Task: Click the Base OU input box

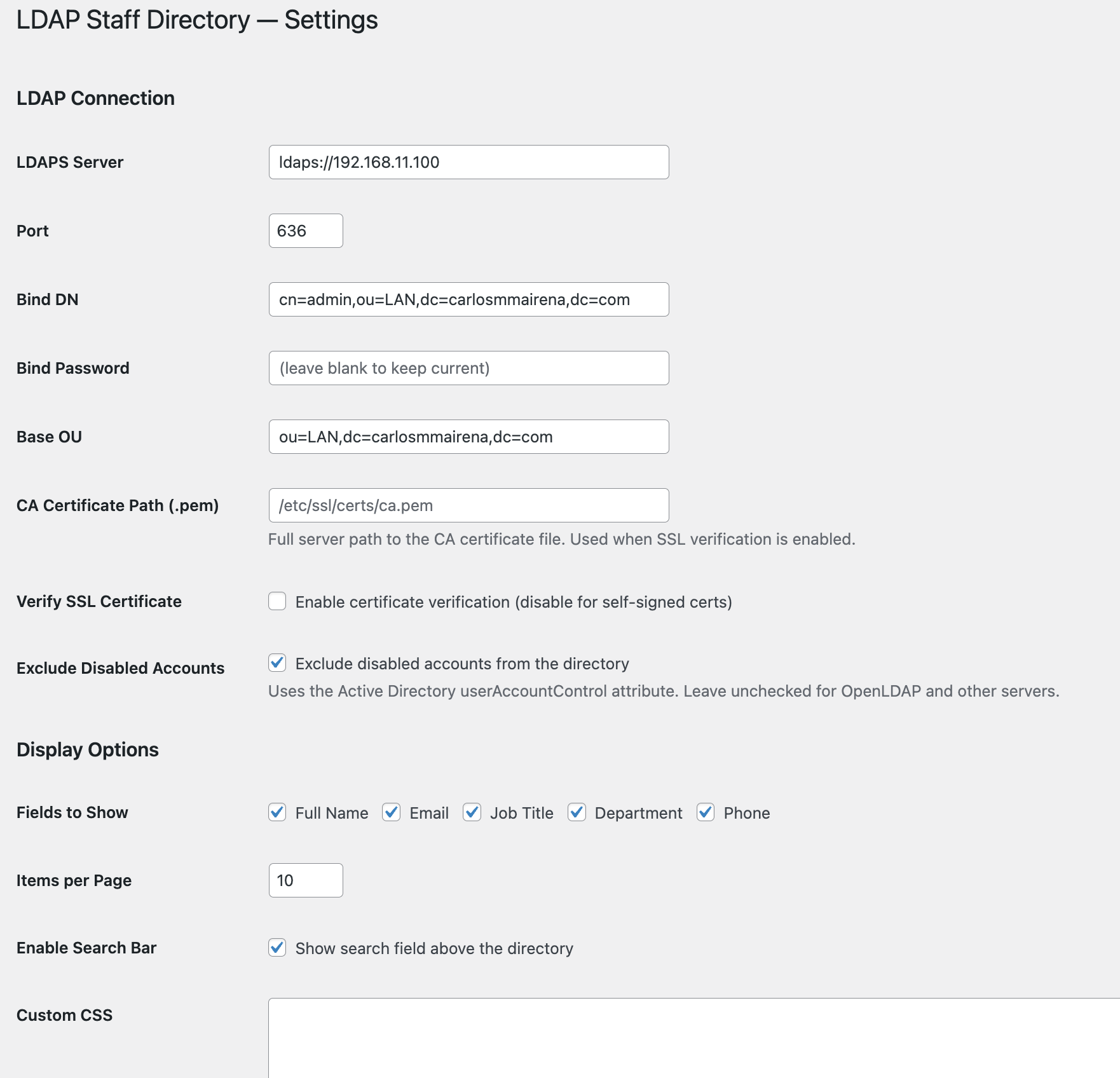Action: 468,437
